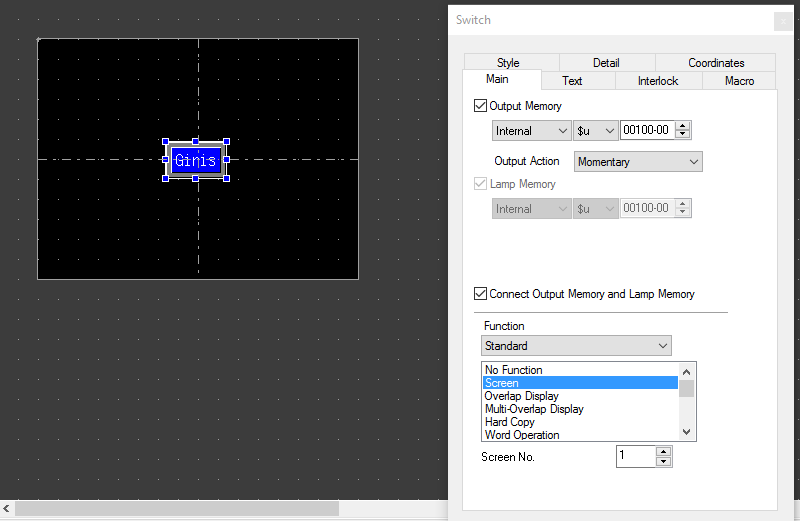
Task: Open the Detail tab
Action: (x=606, y=63)
